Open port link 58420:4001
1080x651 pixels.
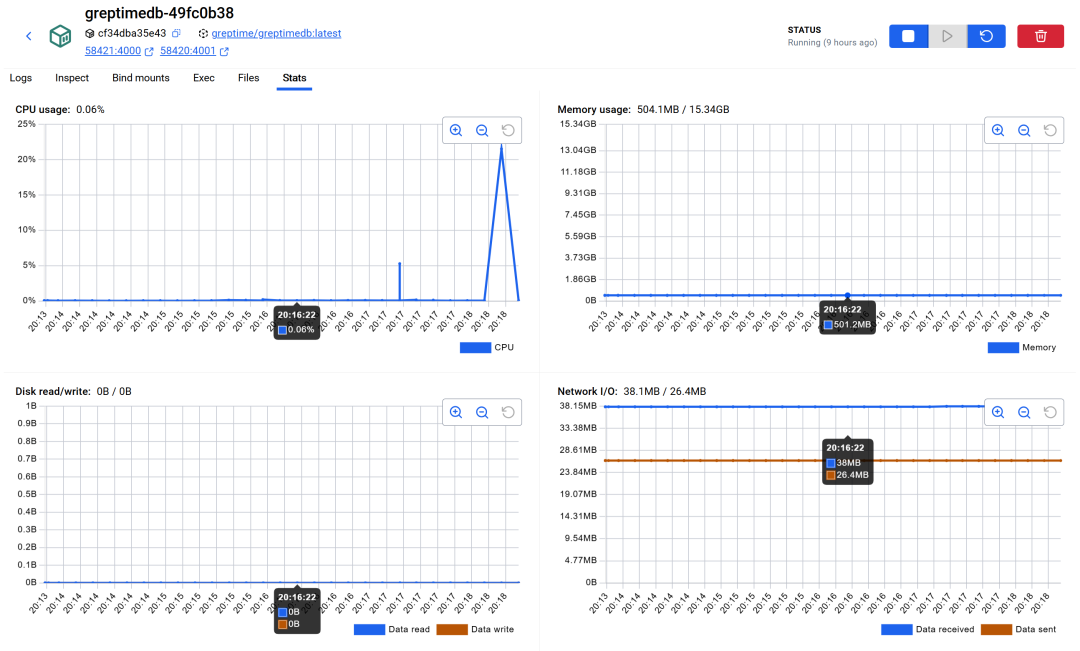(x=188, y=51)
